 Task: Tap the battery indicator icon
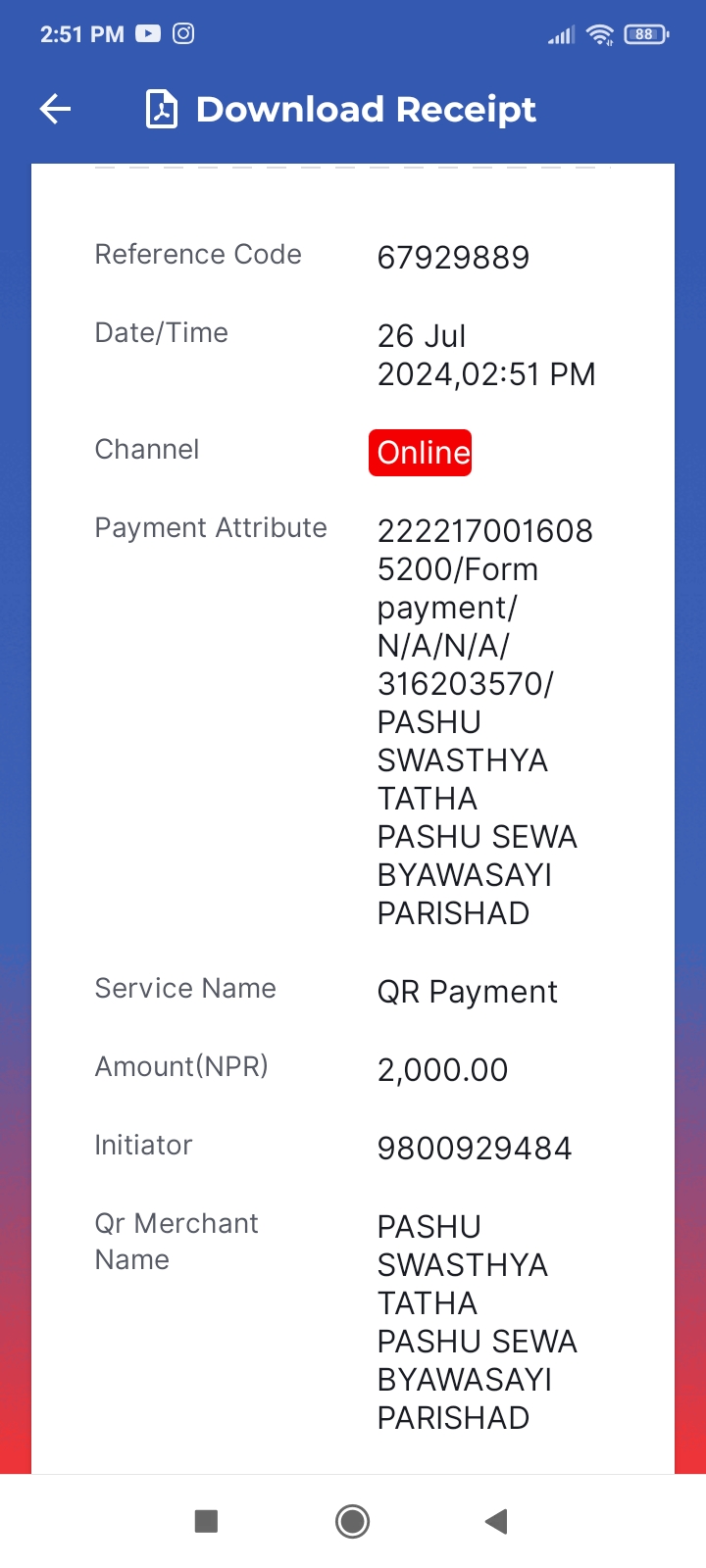click(x=646, y=34)
